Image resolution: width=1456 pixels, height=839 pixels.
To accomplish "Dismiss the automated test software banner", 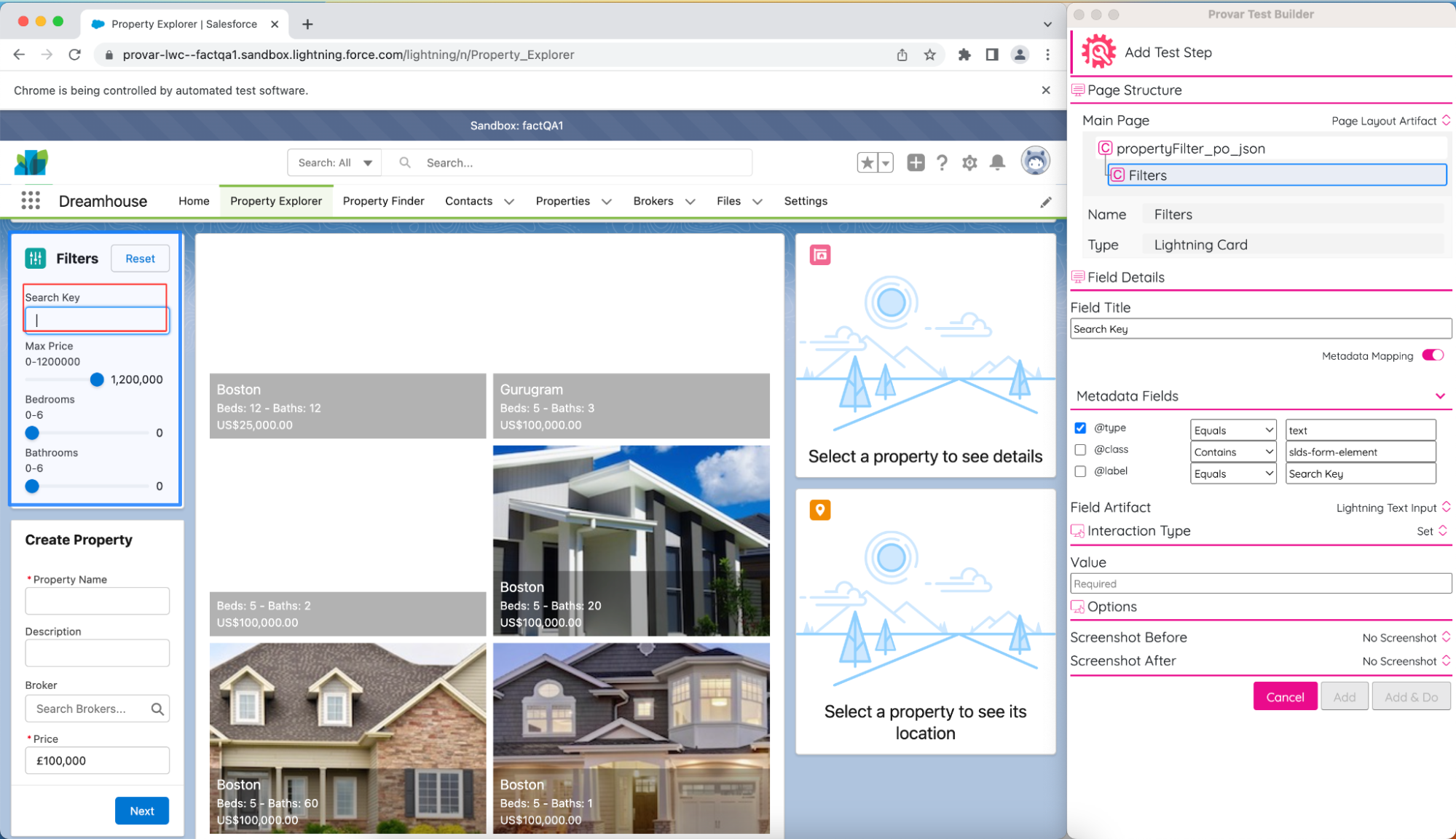I will [x=1046, y=90].
